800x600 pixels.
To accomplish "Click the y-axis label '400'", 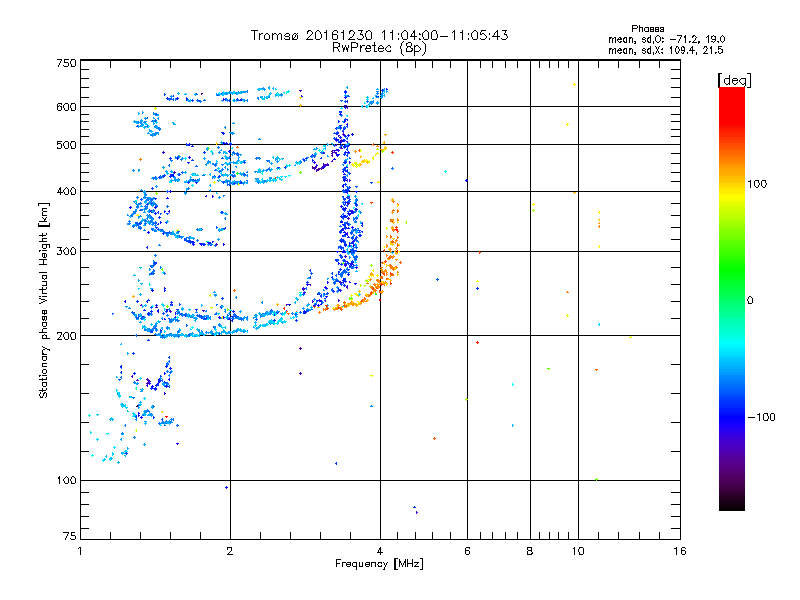I will 66,191.
